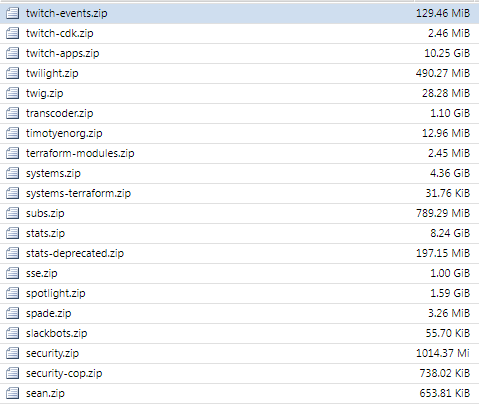Click the 31.76 KiB size value
The image size is (479, 407).
coord(448,193)
